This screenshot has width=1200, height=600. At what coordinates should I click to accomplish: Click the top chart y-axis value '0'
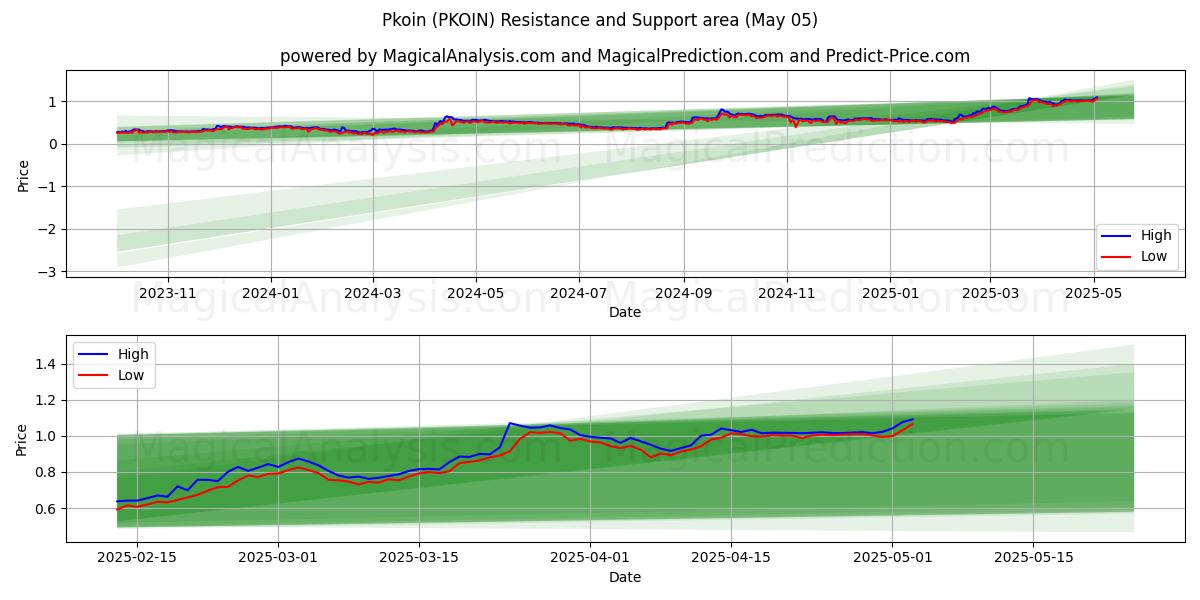pos(55,144)
